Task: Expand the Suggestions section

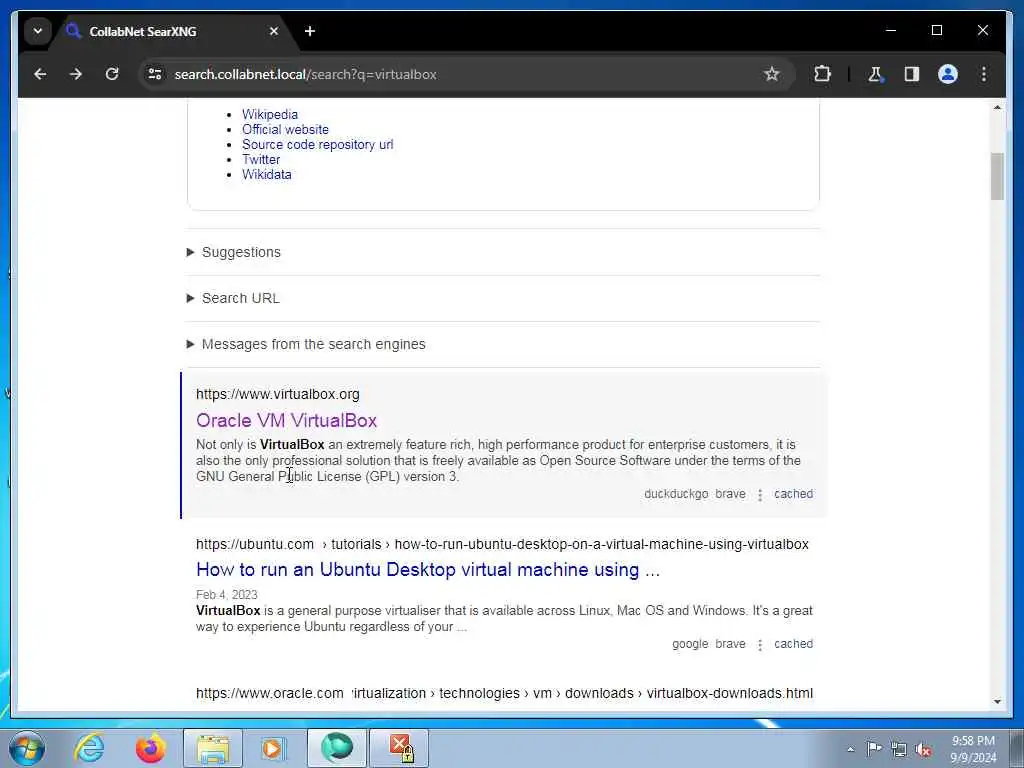Action: pos(234,252)
